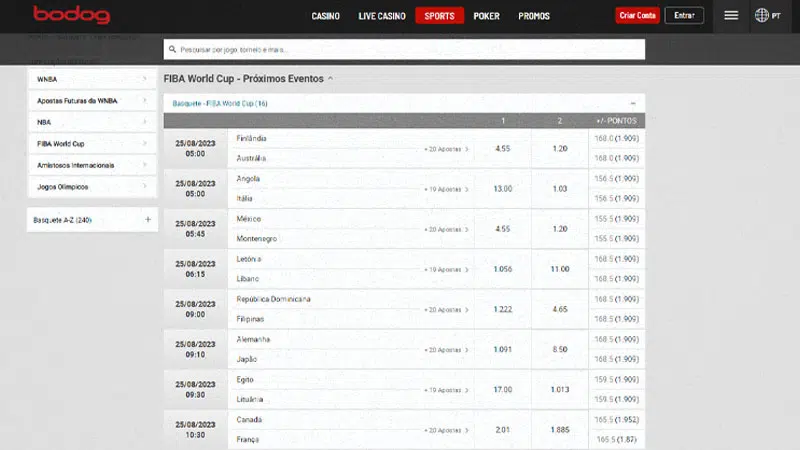Click the Bodog logo
800x450 pixels.
(x=71, y=15)
